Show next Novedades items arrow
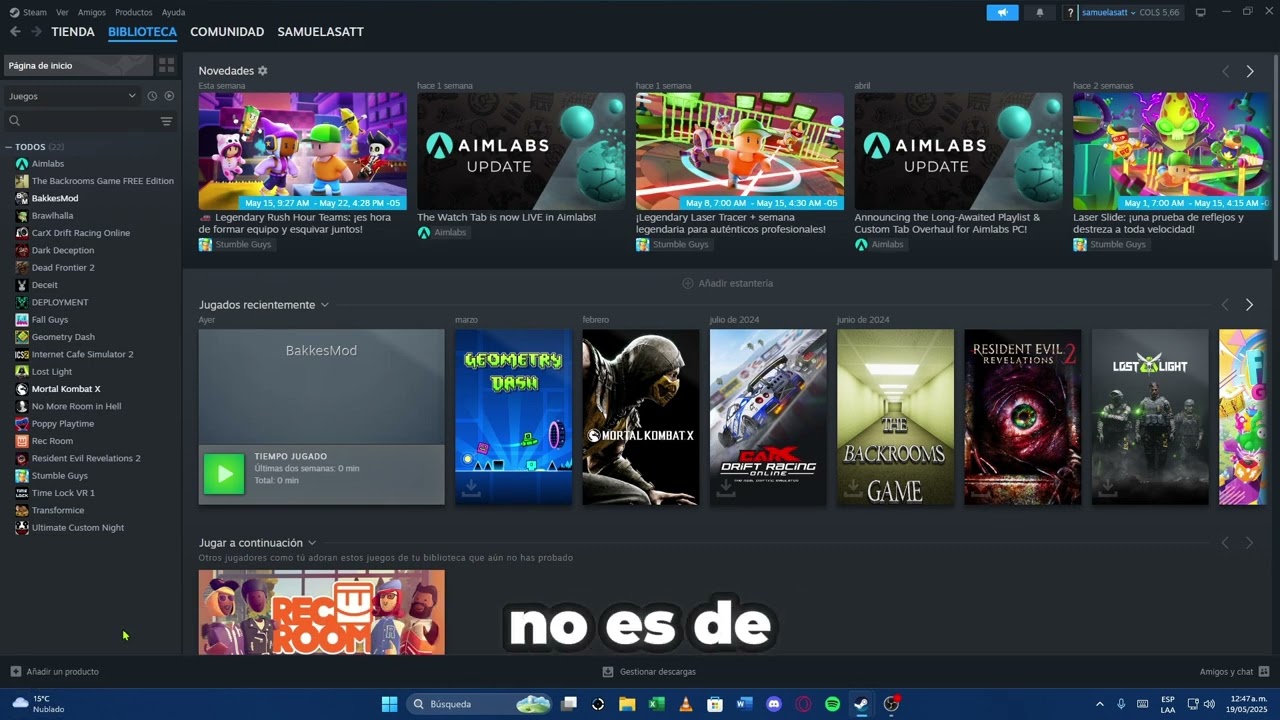1280x720 pixels. tap(1250, 71)
